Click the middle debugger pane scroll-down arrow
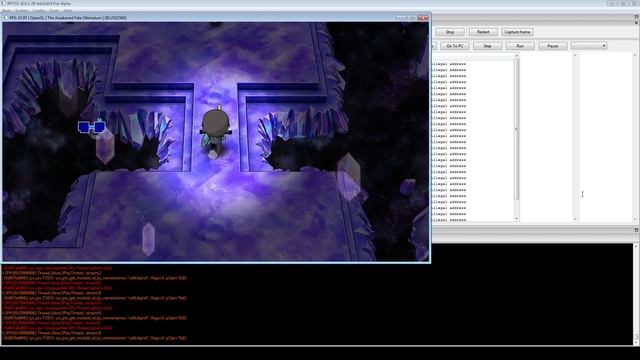The width and height of the screenshot is (640, 360). 575,219
